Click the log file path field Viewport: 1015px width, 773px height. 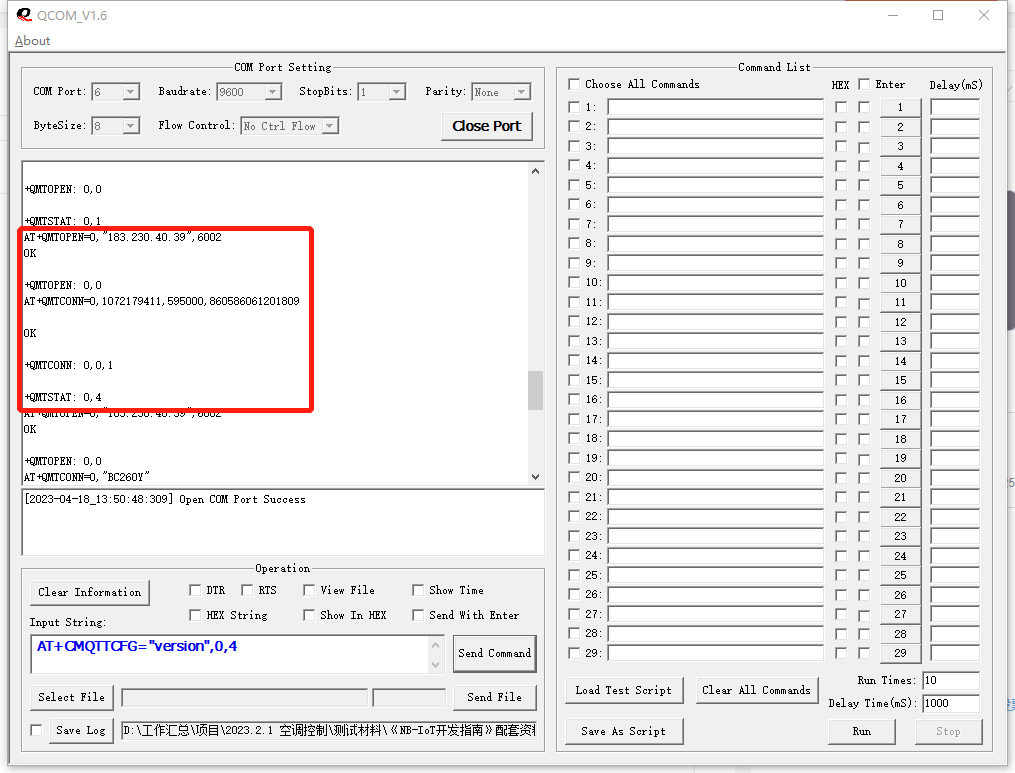329,730
